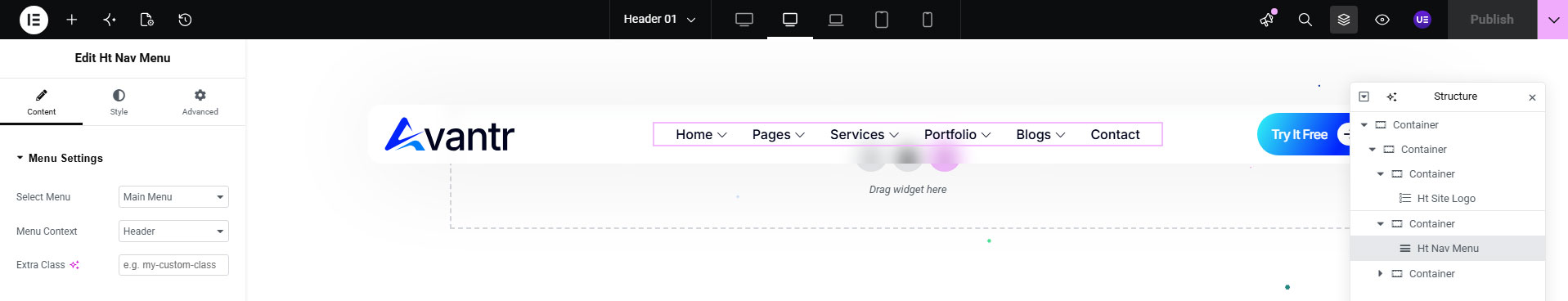Screen dimensions: 1568x301
Task: Open the Finder search magnifier
Action: click(1305, 20)
